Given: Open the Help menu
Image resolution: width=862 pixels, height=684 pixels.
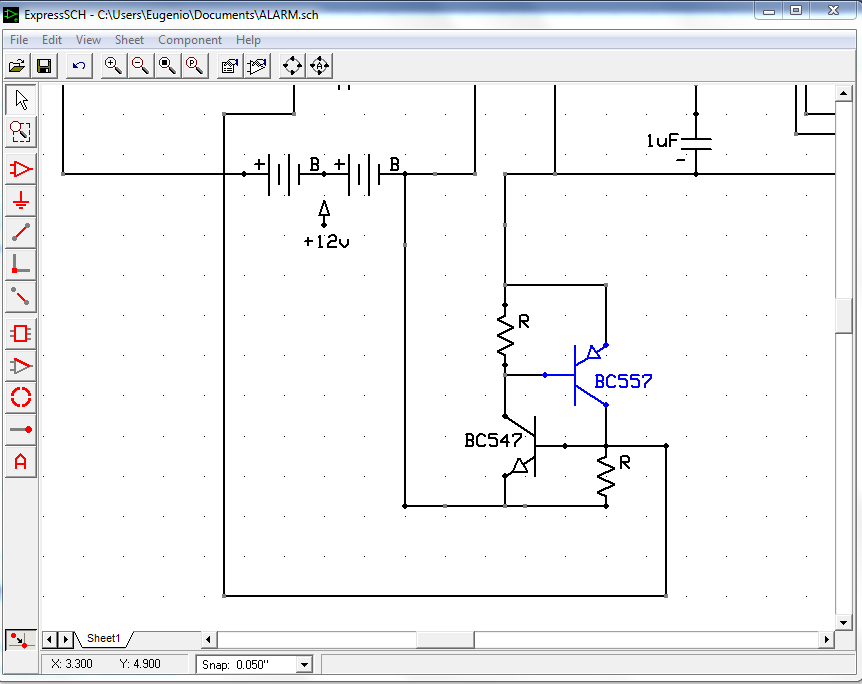Looking at the screenshot, I should point(248,40).
